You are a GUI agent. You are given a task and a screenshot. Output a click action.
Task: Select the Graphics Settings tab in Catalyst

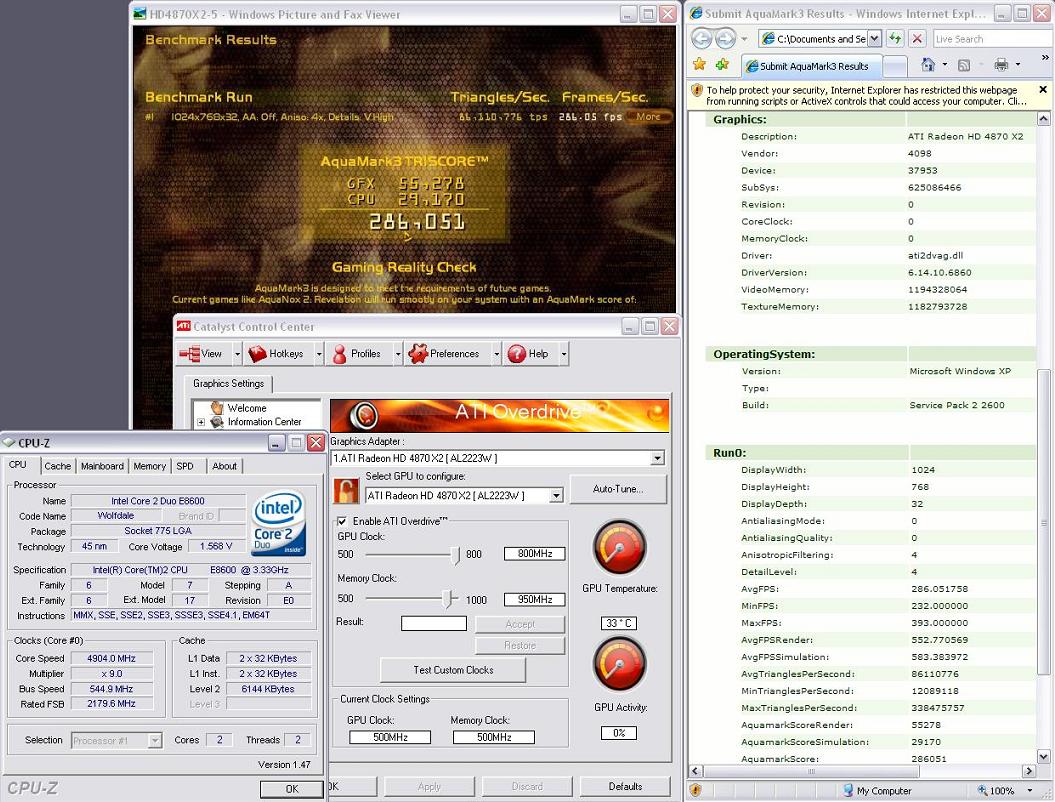tap(229, 384)
